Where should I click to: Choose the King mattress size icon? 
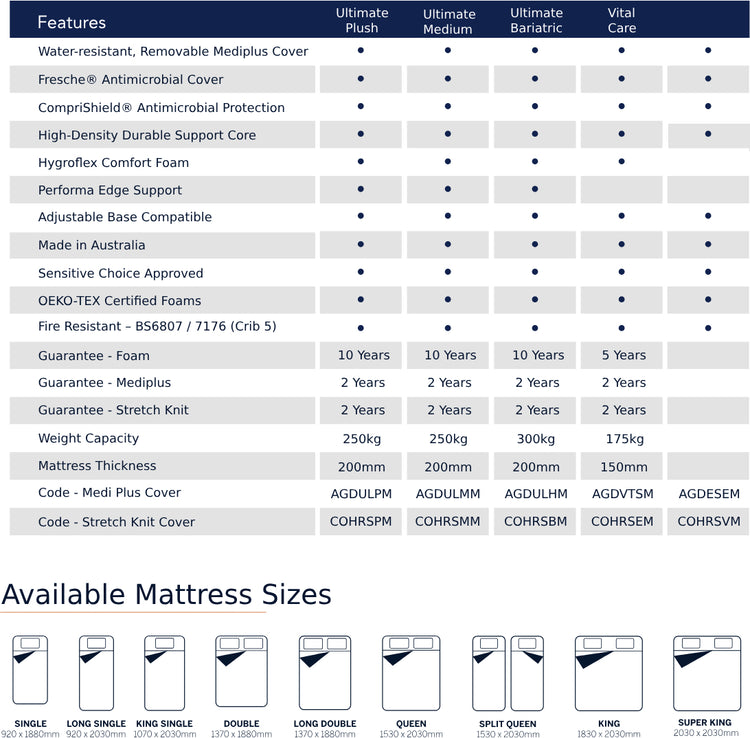click(608, 672)
